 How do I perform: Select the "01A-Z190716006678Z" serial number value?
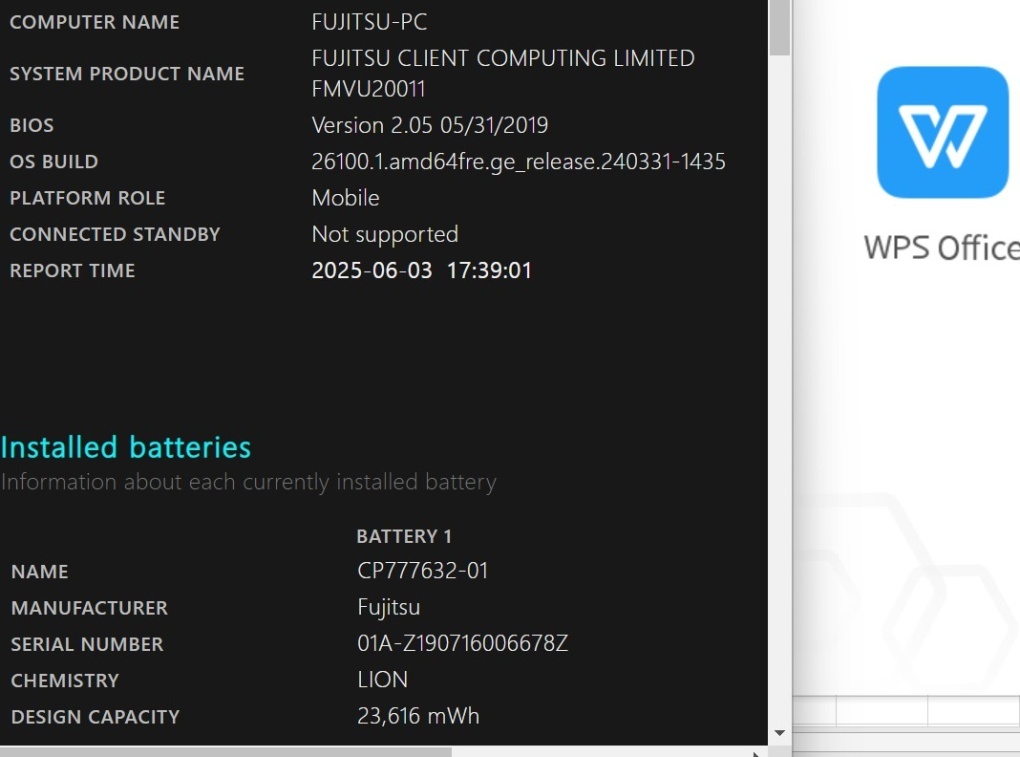tap(463, 643)
